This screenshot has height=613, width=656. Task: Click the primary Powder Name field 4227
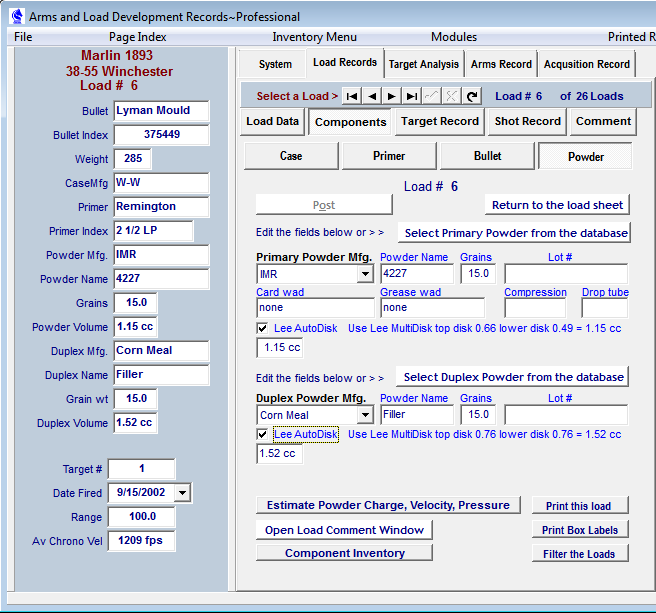pyautogui.click(x=417, y=274)
